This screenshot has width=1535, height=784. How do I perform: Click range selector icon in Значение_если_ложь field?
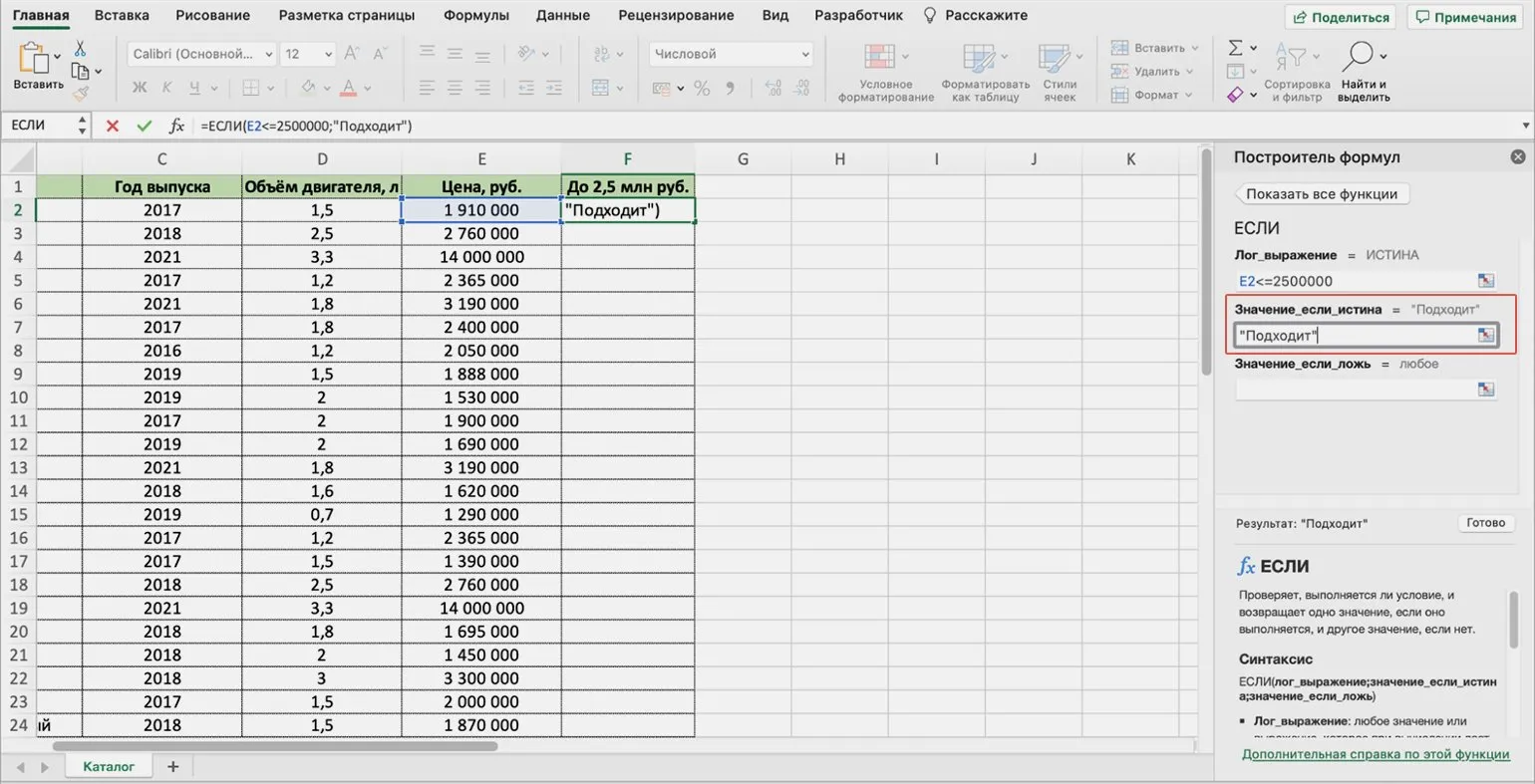[x=1486, y=390]
